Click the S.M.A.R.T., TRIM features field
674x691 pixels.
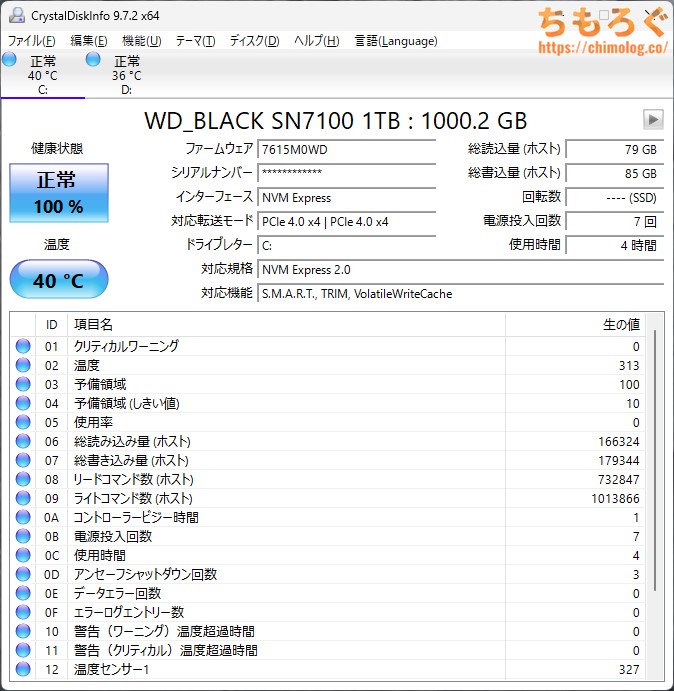(461, 293)
